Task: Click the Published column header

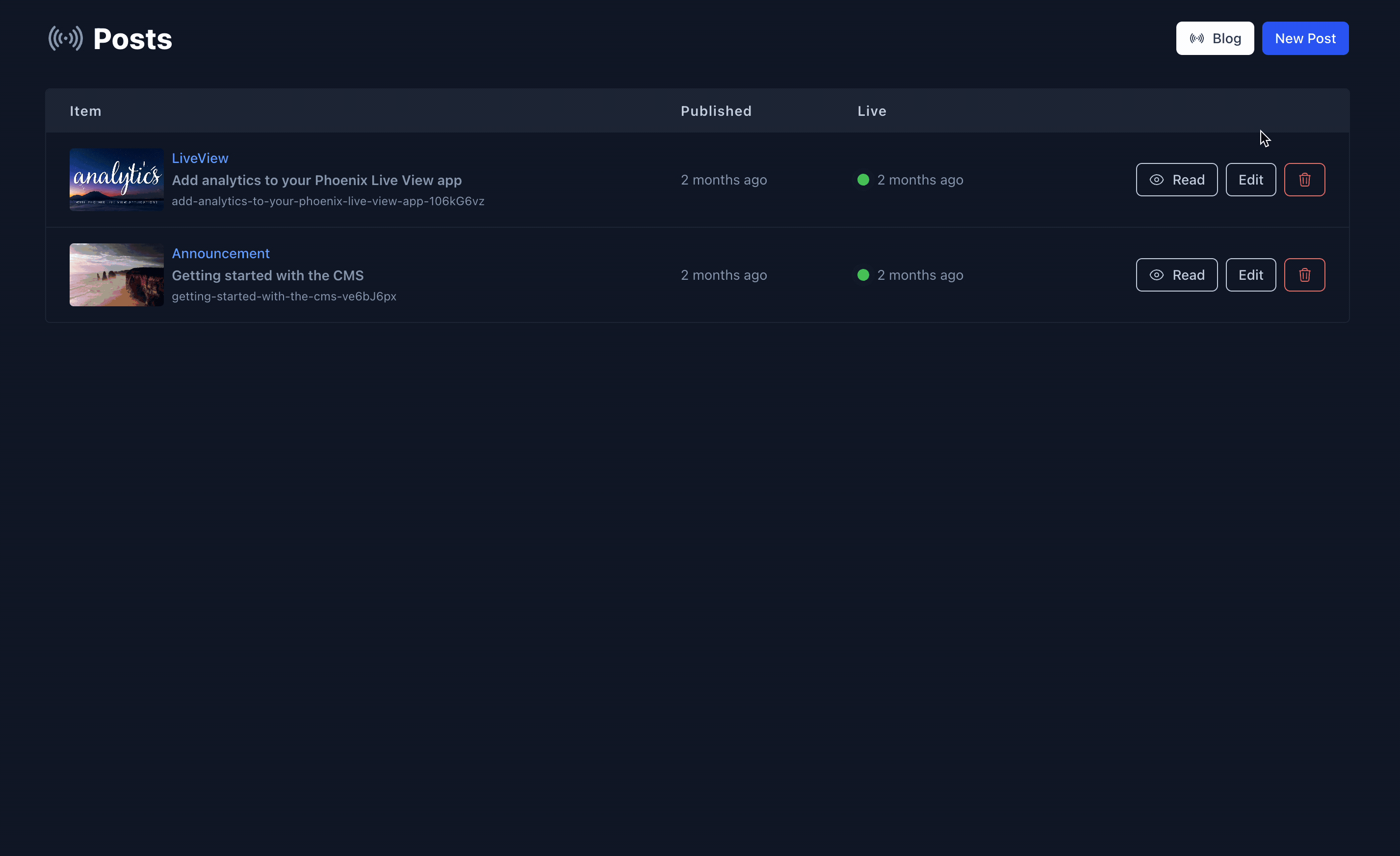Action: tap(716, 111)
